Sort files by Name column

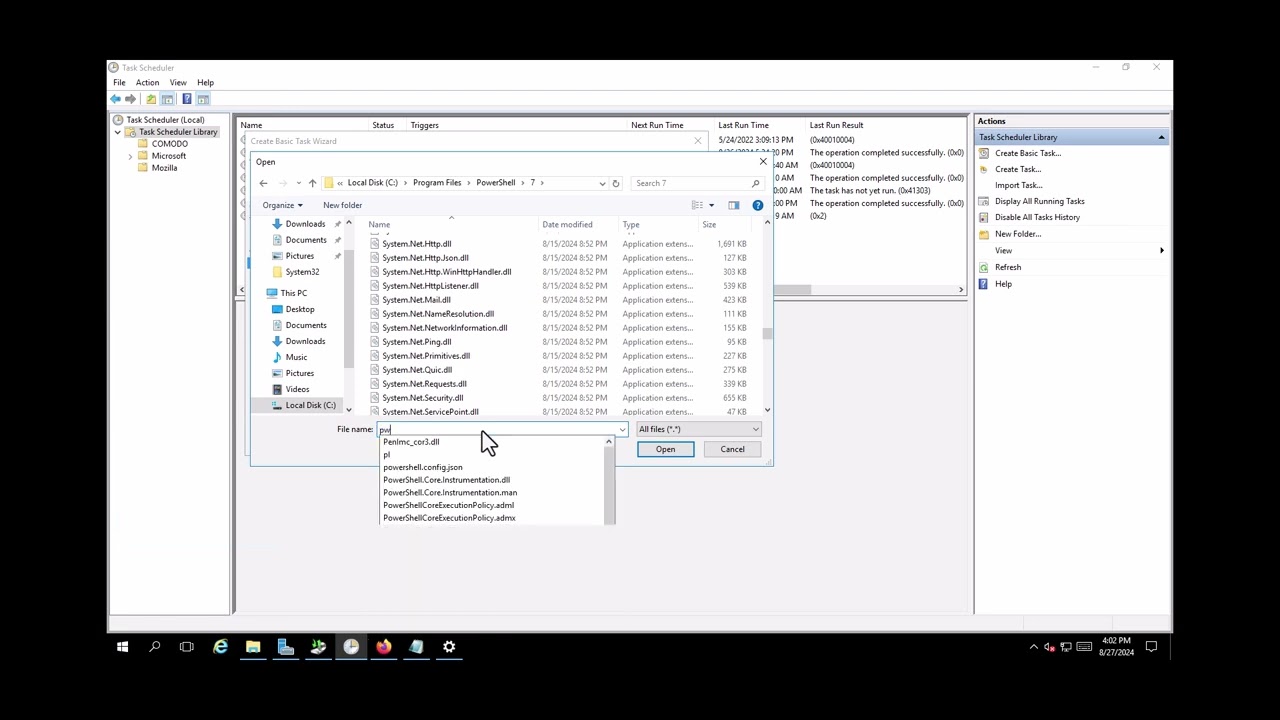[450, 224]
